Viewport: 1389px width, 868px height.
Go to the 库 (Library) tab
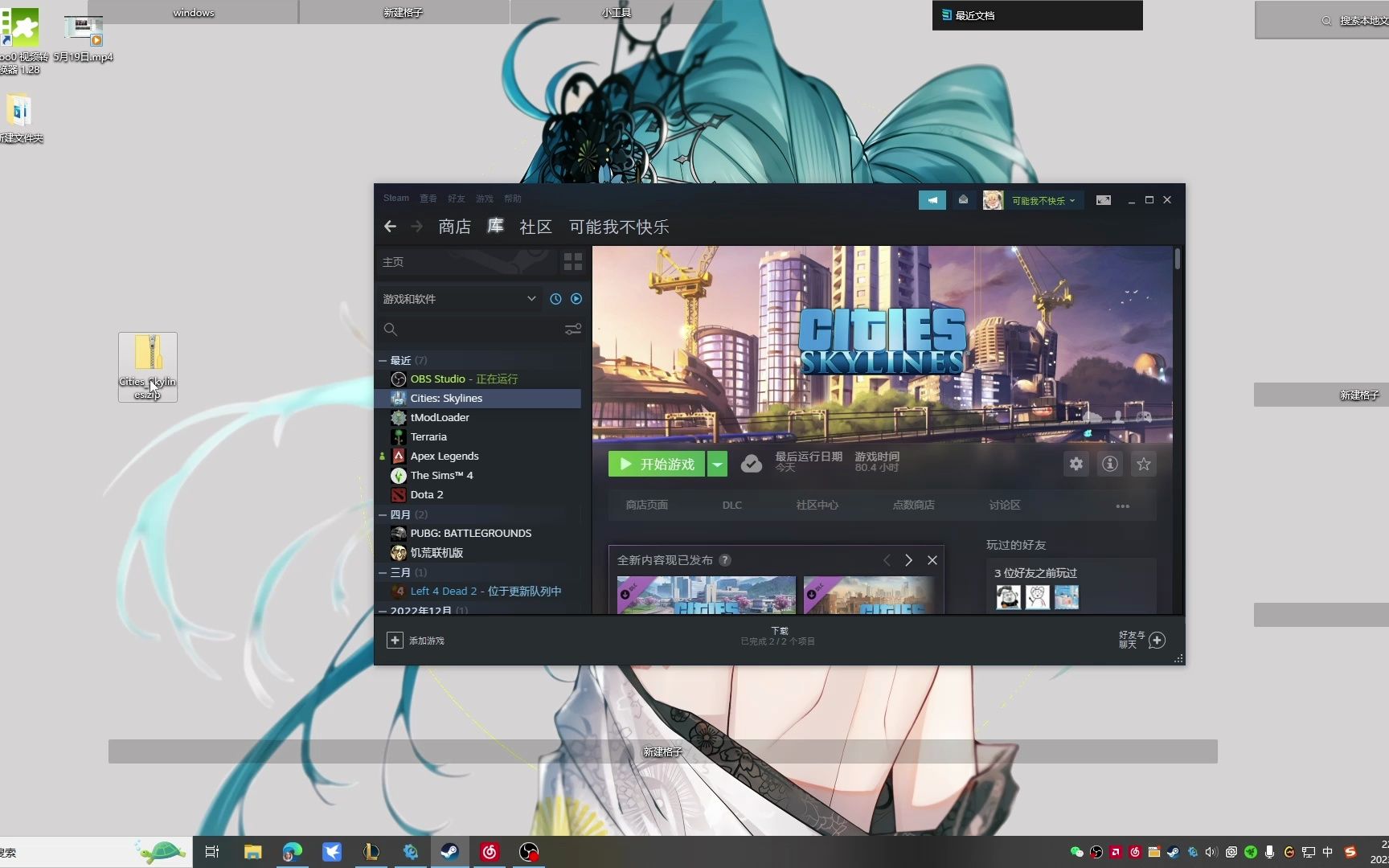[495, 227]
